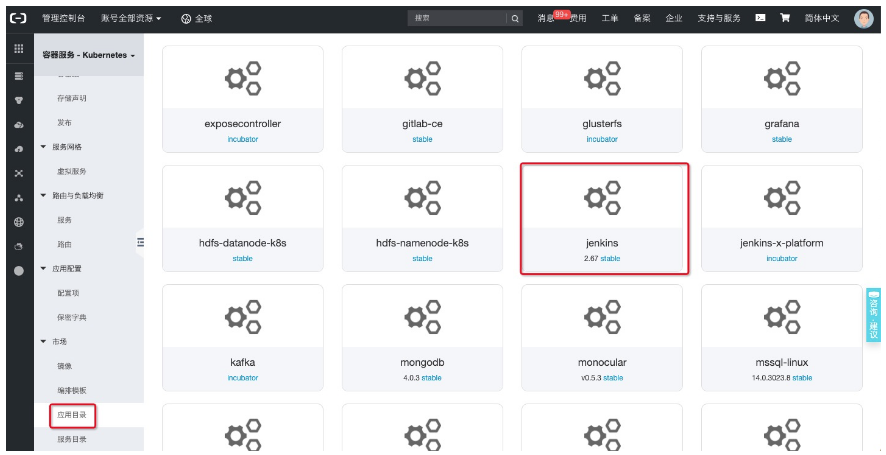Select 应用目录 in the sidebar
886x455 pixels.
click(72, 415)
